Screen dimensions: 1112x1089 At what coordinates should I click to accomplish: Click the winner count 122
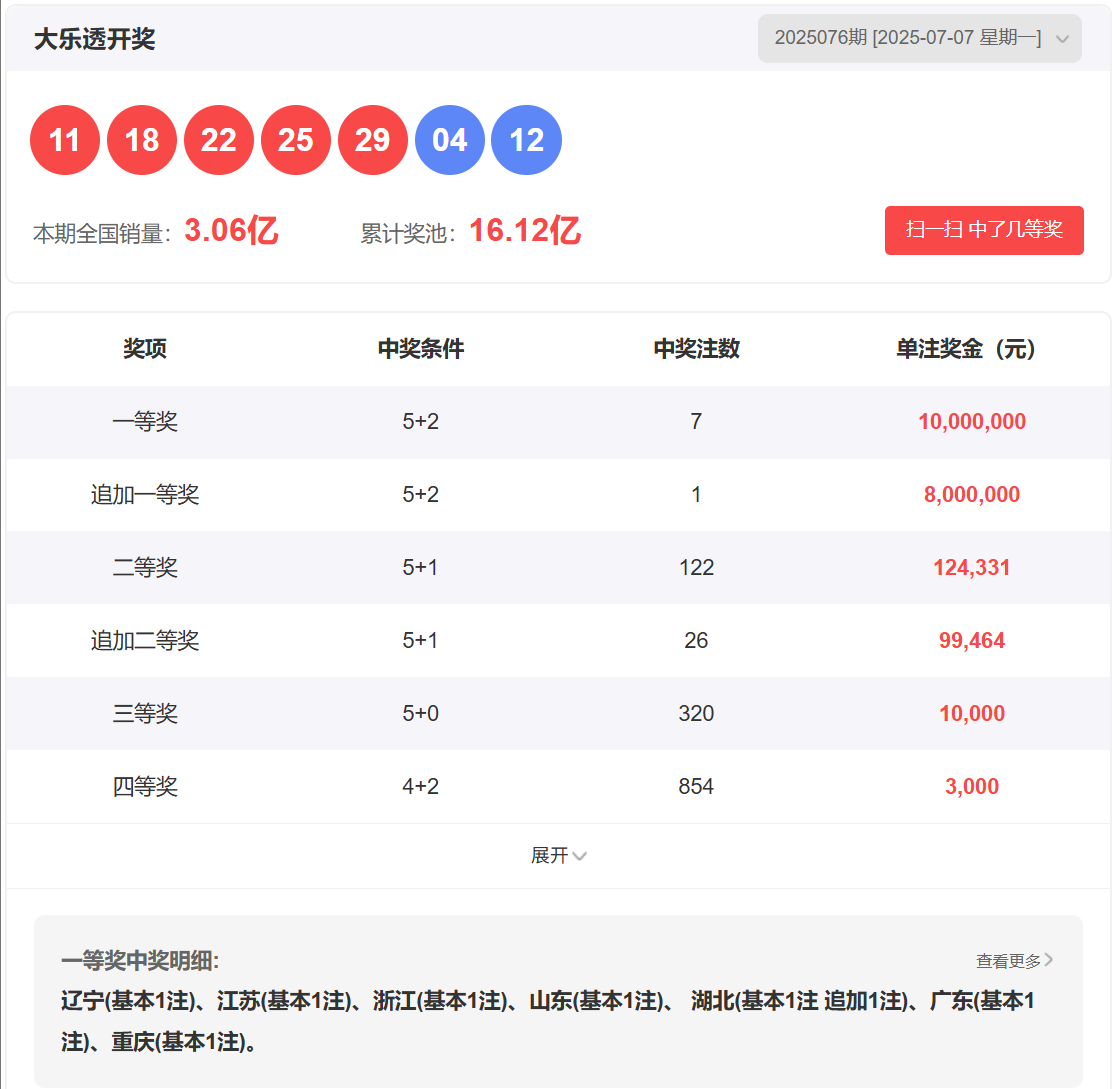pyautogui.click(x=696, y=567)
